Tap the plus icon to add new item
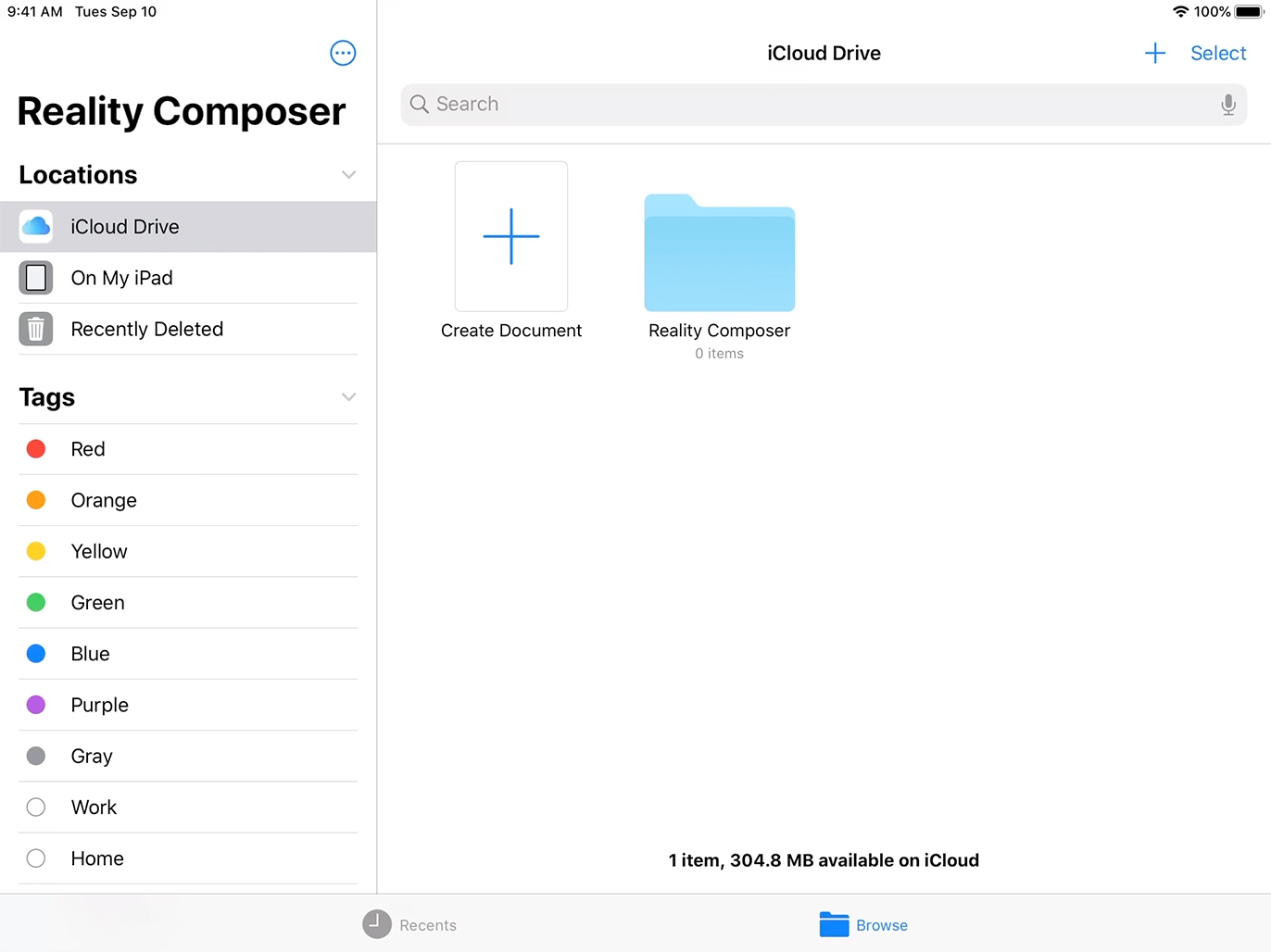Viewport: 1271px width, 952px height. [1155, 53]
